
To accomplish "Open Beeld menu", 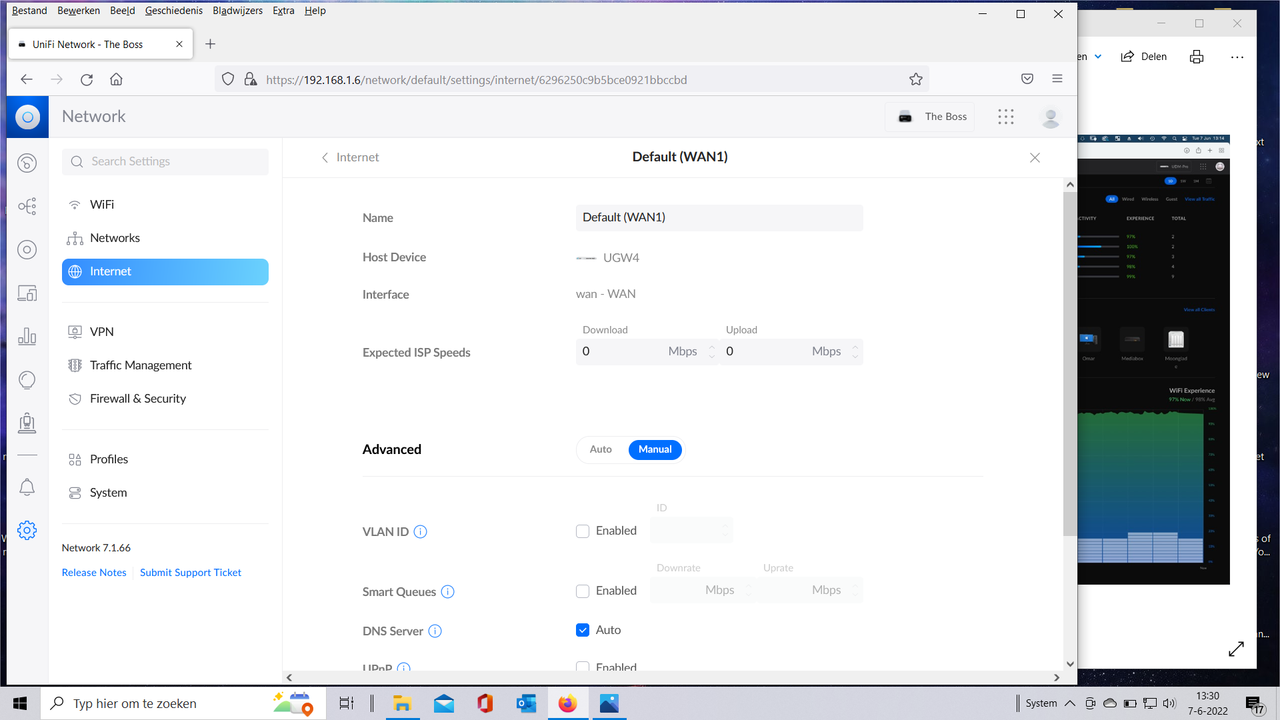I will click(123, 11).
